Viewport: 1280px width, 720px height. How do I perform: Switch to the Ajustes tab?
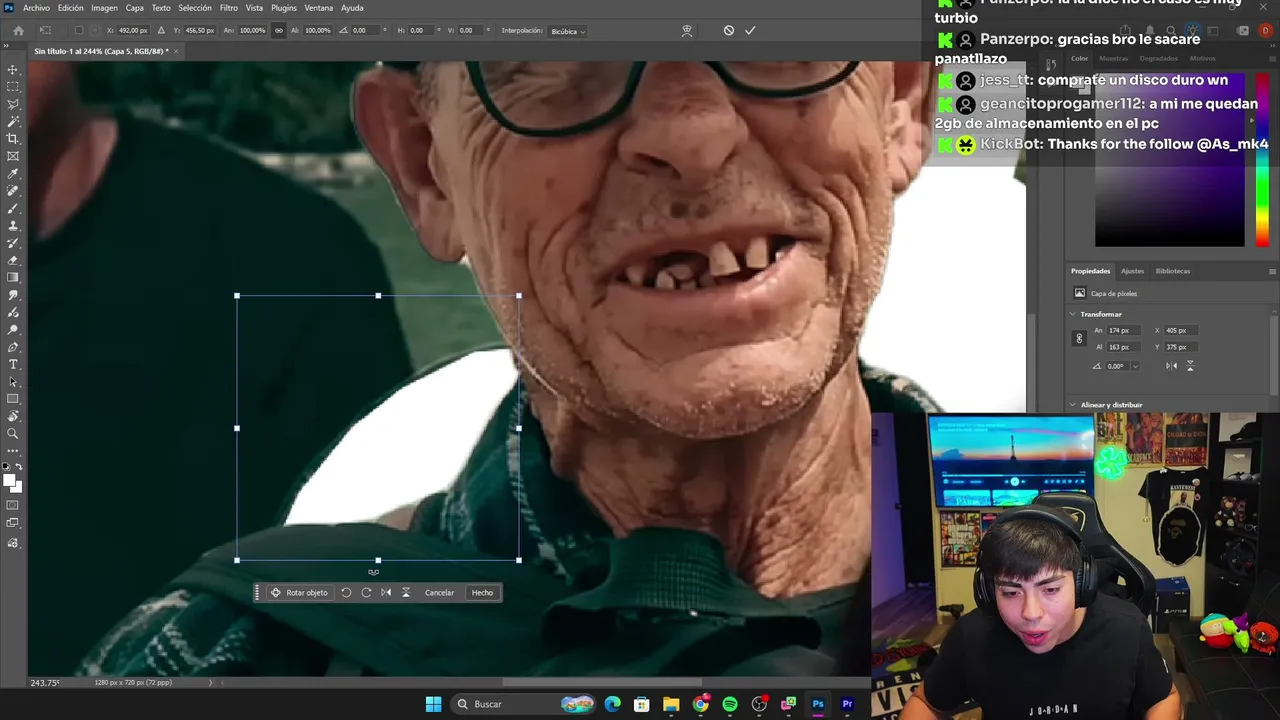tap(1132, 271)
